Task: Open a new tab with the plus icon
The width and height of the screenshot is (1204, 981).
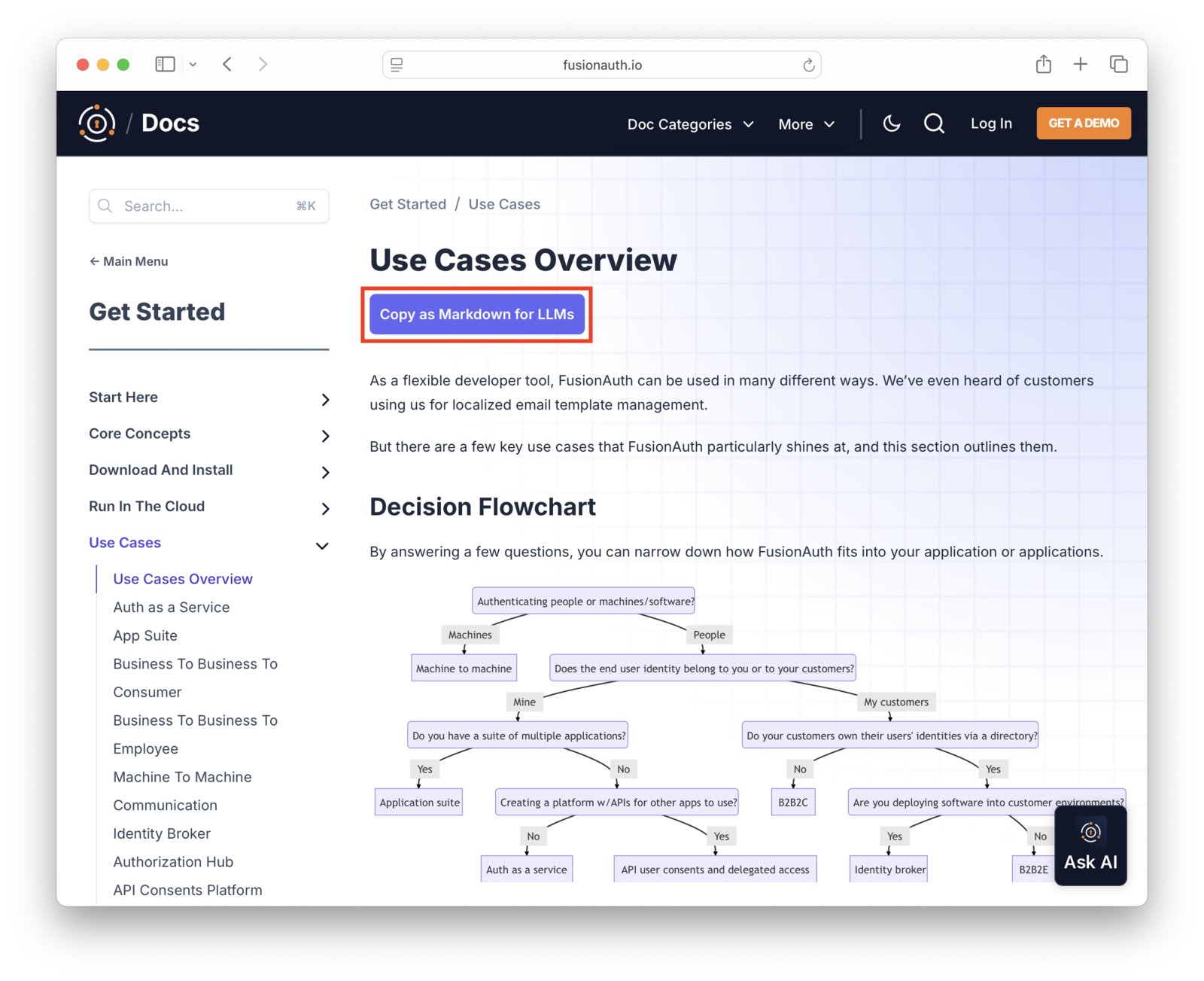Action: [1081, 64]
